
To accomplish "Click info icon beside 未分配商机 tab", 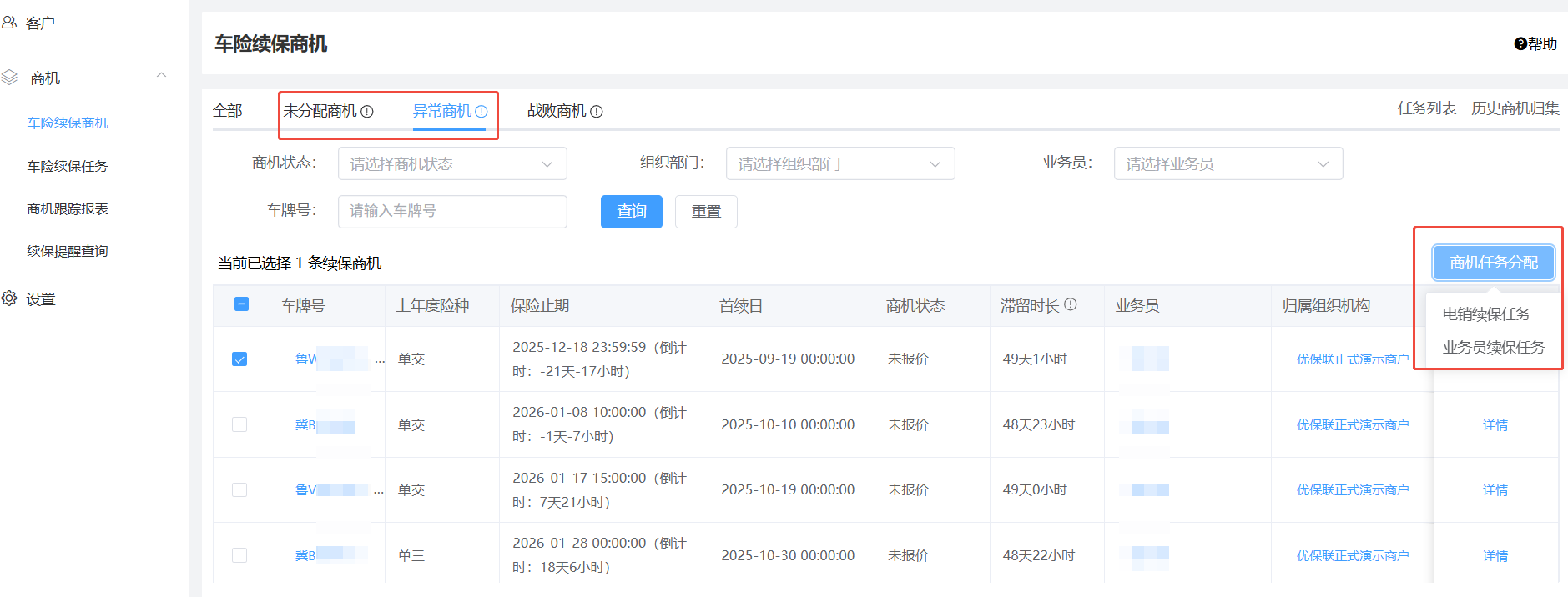I will click(367, 112).
